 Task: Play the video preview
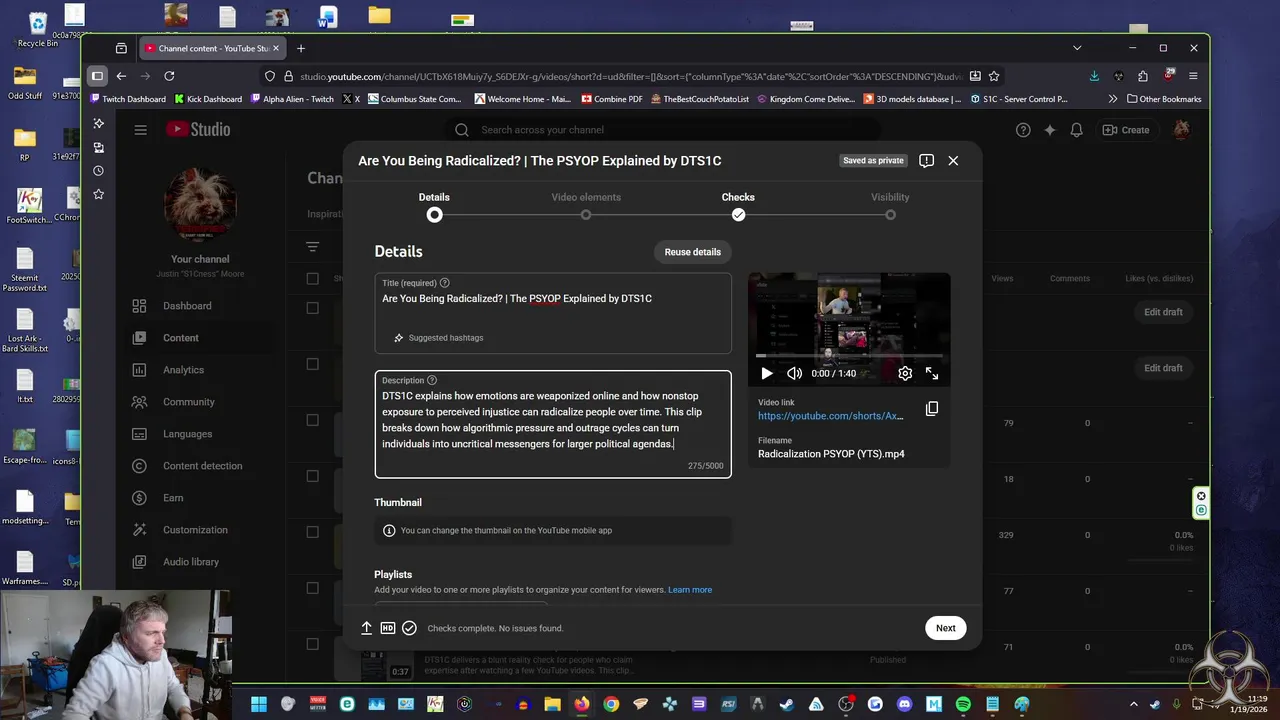click(767, 373)
